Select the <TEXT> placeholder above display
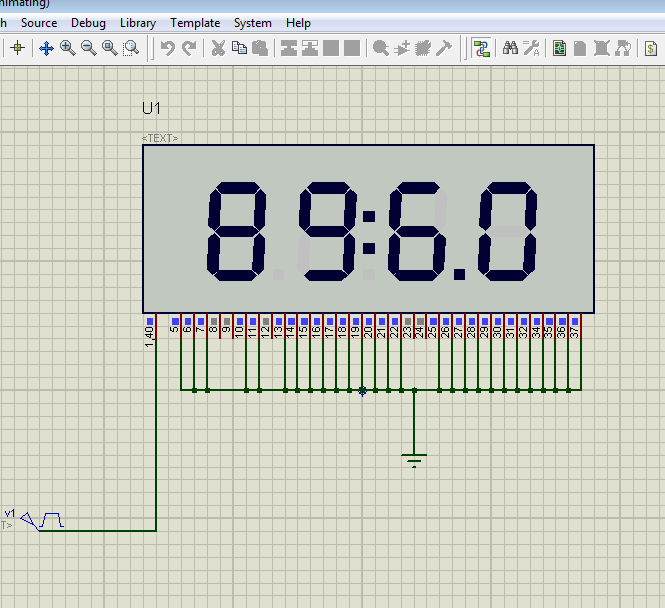665x608 pixels. [160, 138]
